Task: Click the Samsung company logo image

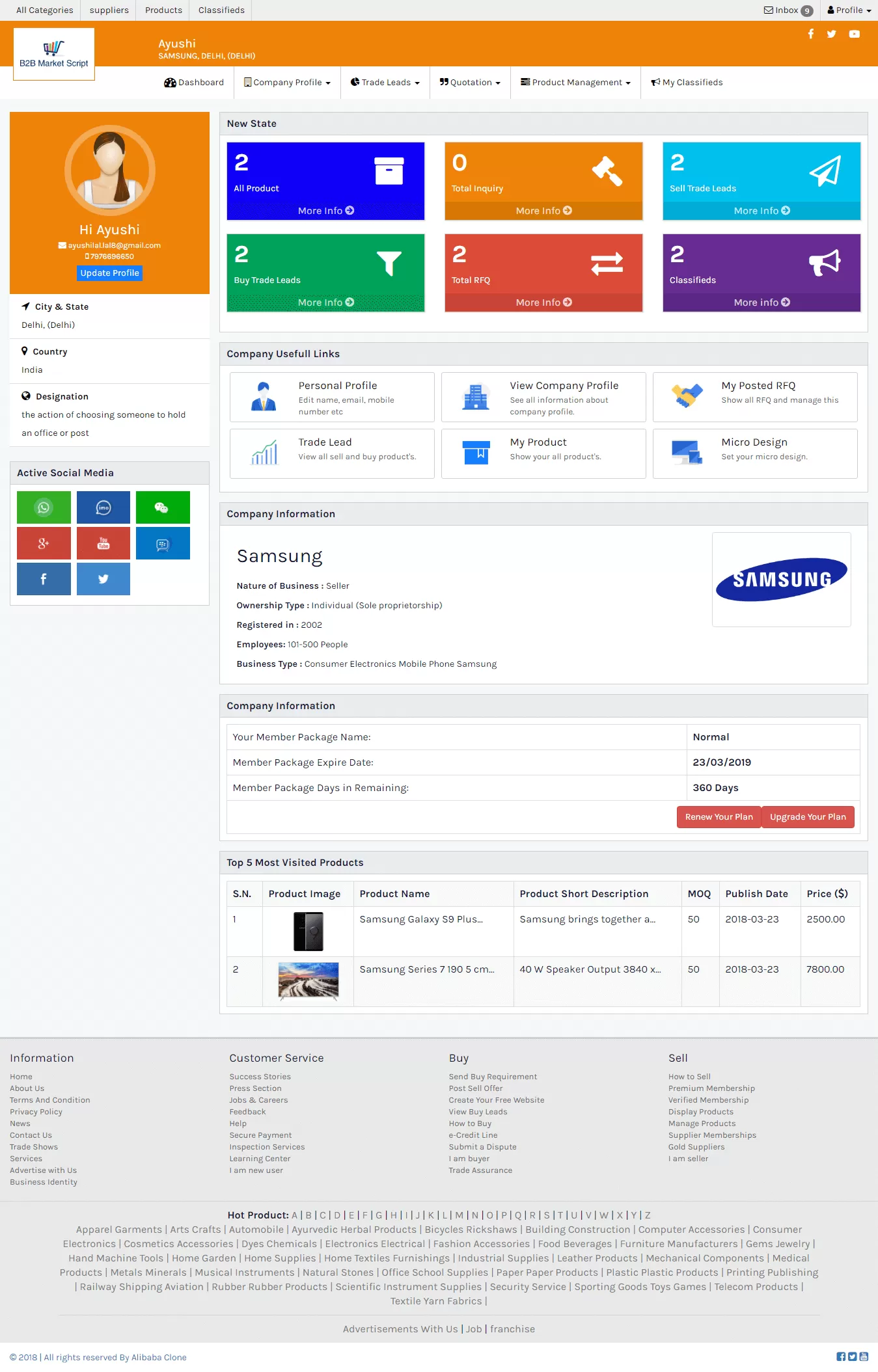Action: coord(782,580)
